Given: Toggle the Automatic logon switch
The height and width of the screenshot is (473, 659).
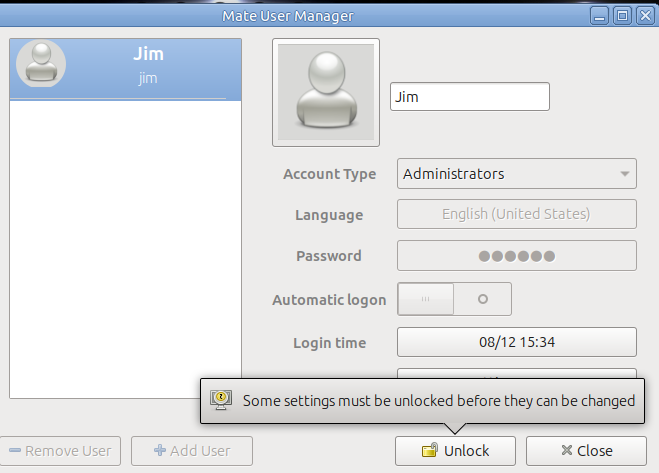Looking at the screenshot, I should (x=454, y=299).
